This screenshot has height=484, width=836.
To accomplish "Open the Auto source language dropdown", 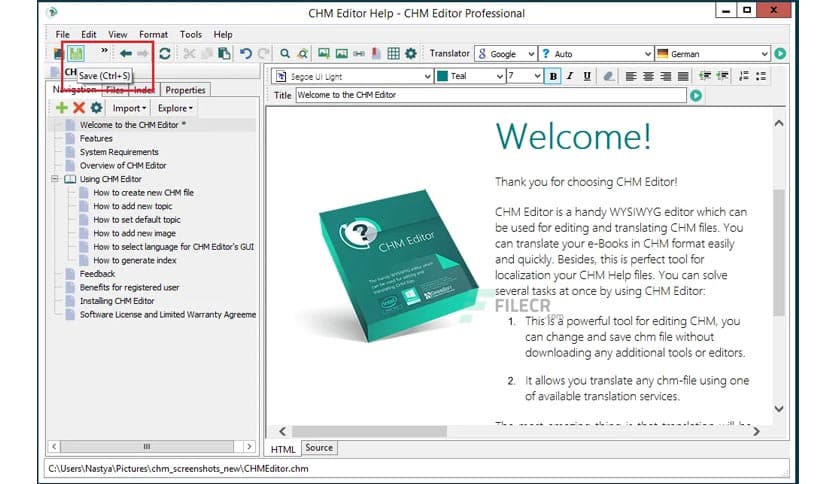I will [596, 54].
